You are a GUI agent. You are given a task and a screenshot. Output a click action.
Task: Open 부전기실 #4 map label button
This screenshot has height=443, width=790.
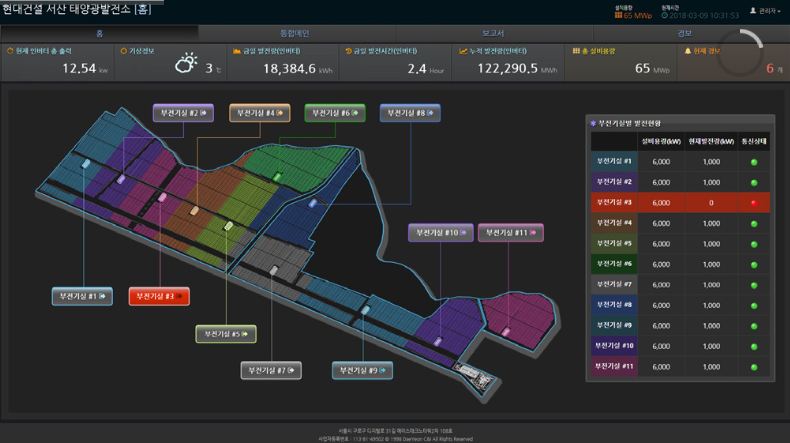coord(259,113)
